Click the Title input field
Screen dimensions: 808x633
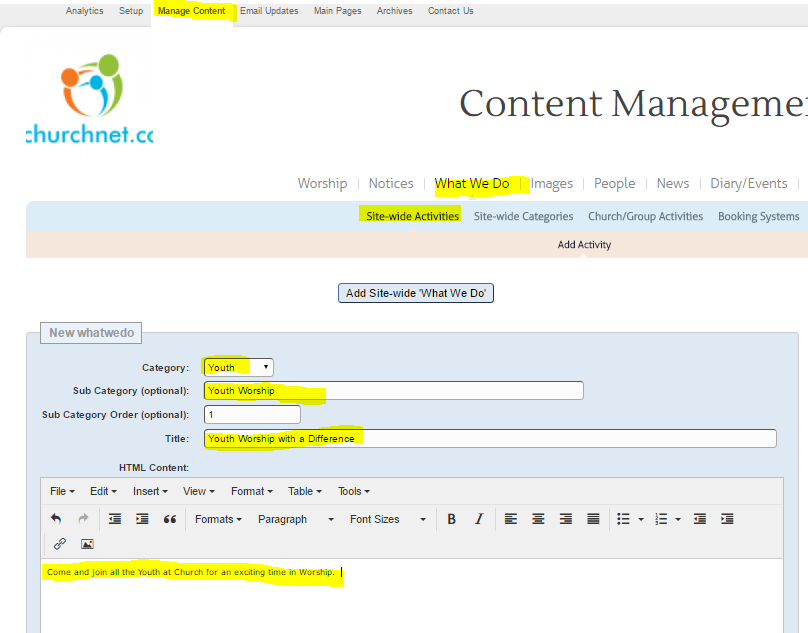(x=490, y=438)
